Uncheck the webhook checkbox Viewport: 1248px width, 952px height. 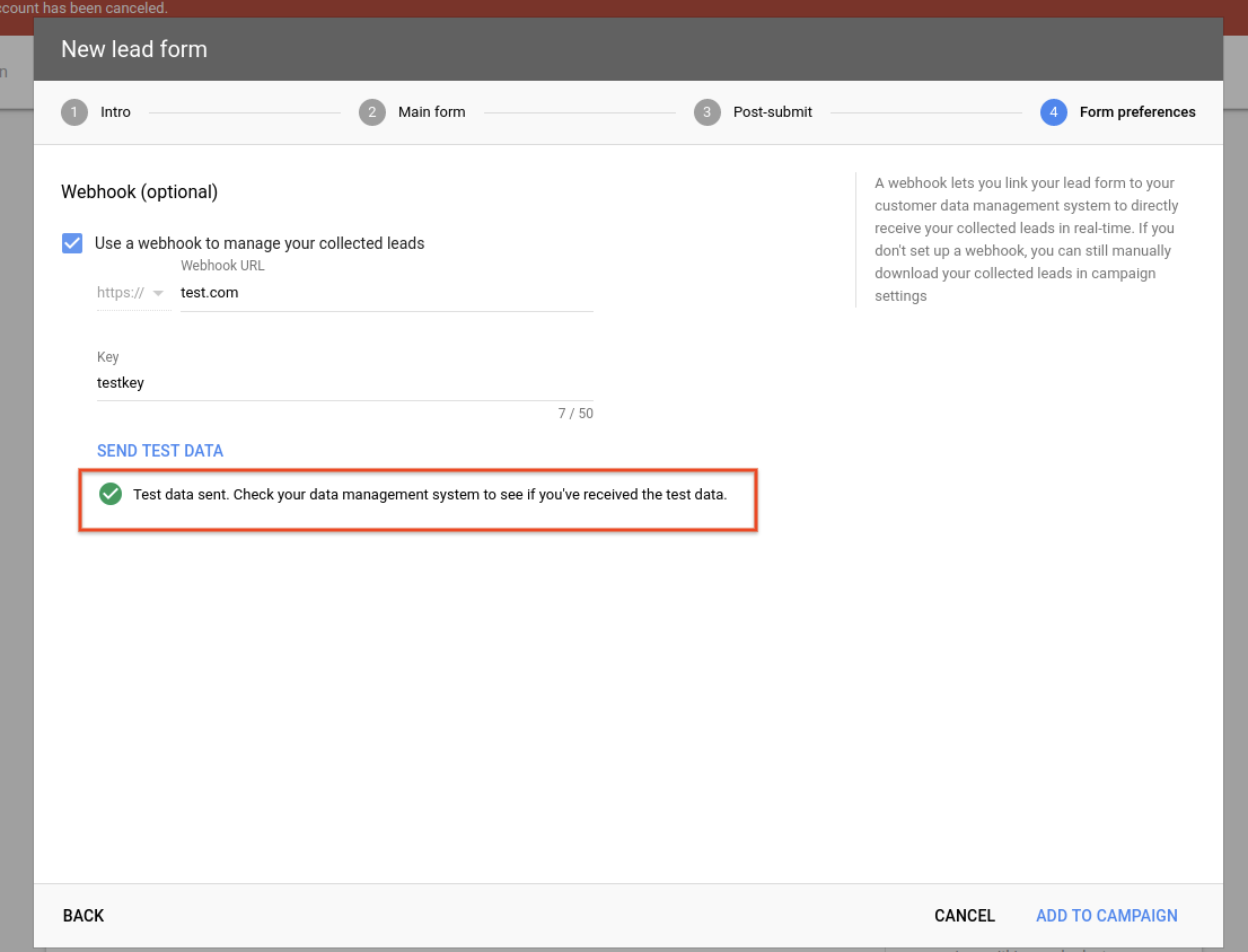click(72, 243)
